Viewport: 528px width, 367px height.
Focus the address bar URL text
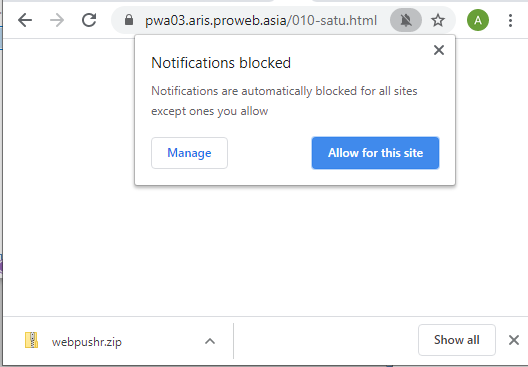261,21
